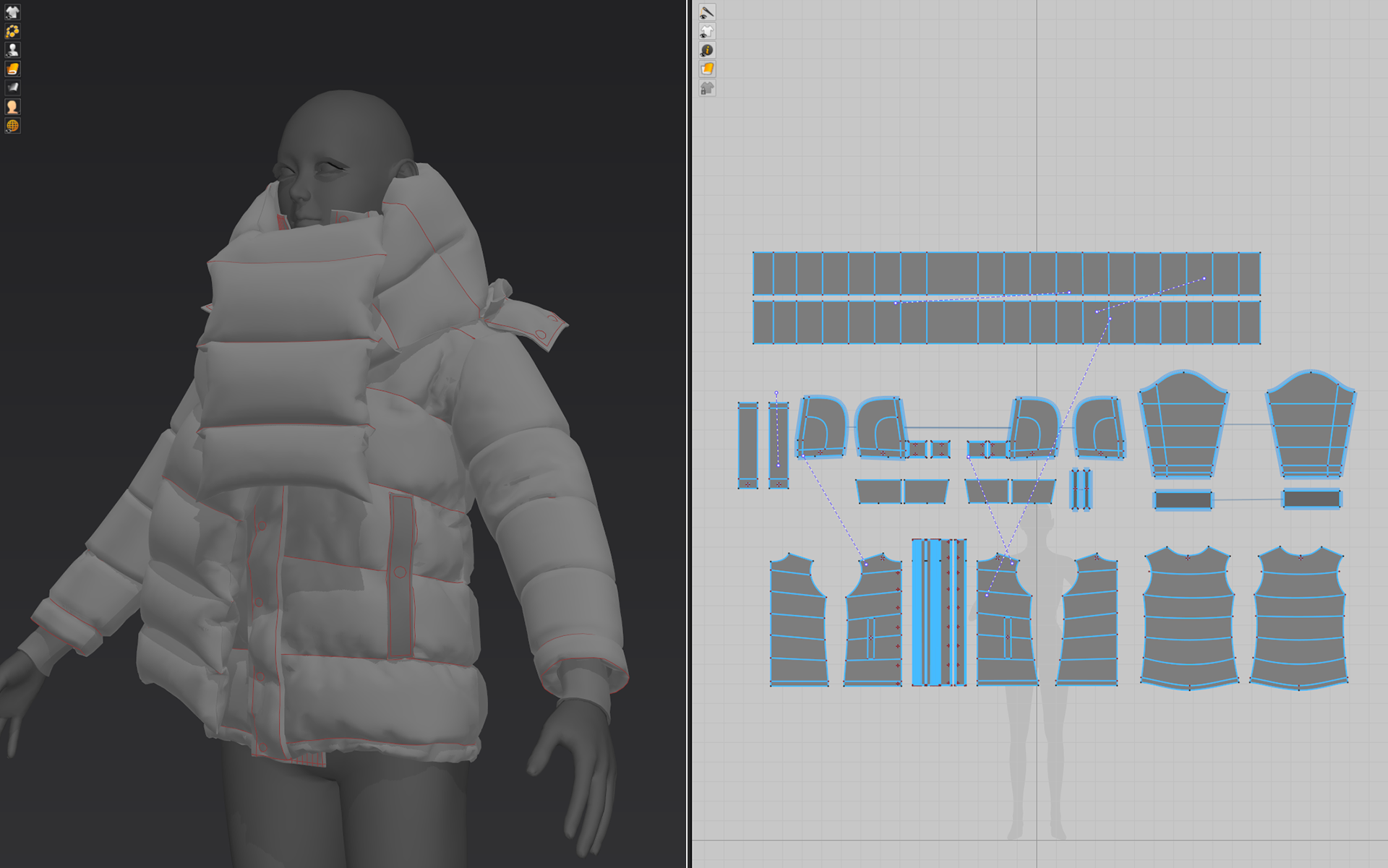Viewport: 1388px width, 868px height.
Task: Click the locked t-shirt pattern lock icon
Action: click(707, 88)
